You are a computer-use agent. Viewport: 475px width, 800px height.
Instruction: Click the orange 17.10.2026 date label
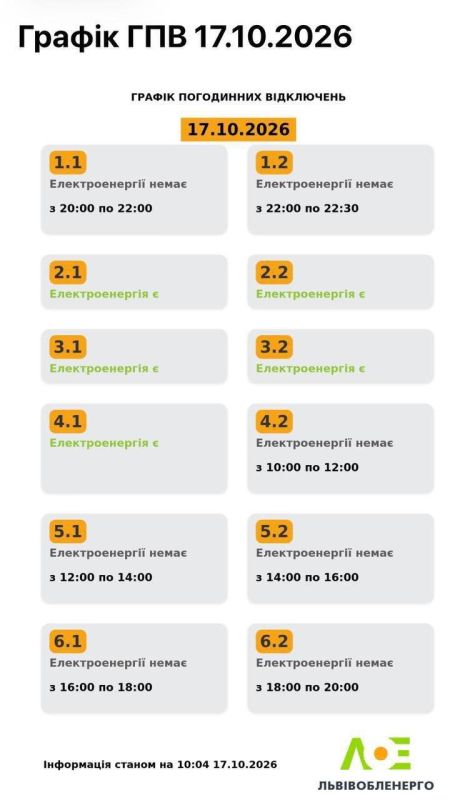(x=238, y=129)
